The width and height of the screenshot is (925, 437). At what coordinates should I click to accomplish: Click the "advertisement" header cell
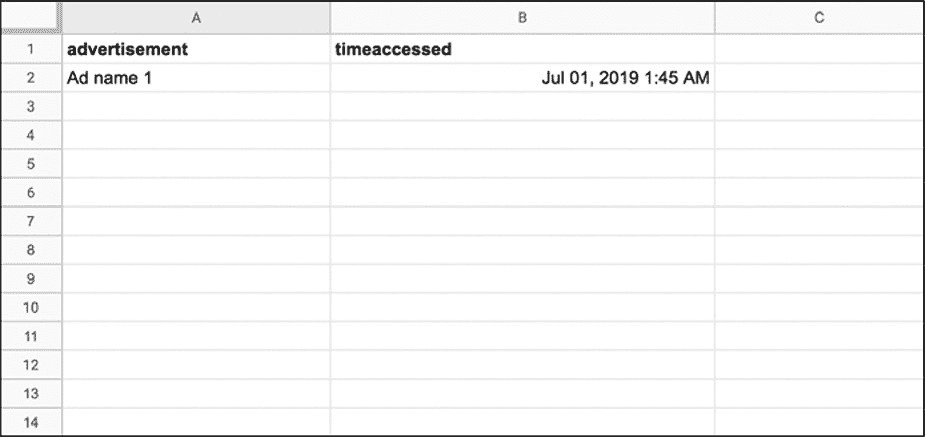(x=196, y=49)
